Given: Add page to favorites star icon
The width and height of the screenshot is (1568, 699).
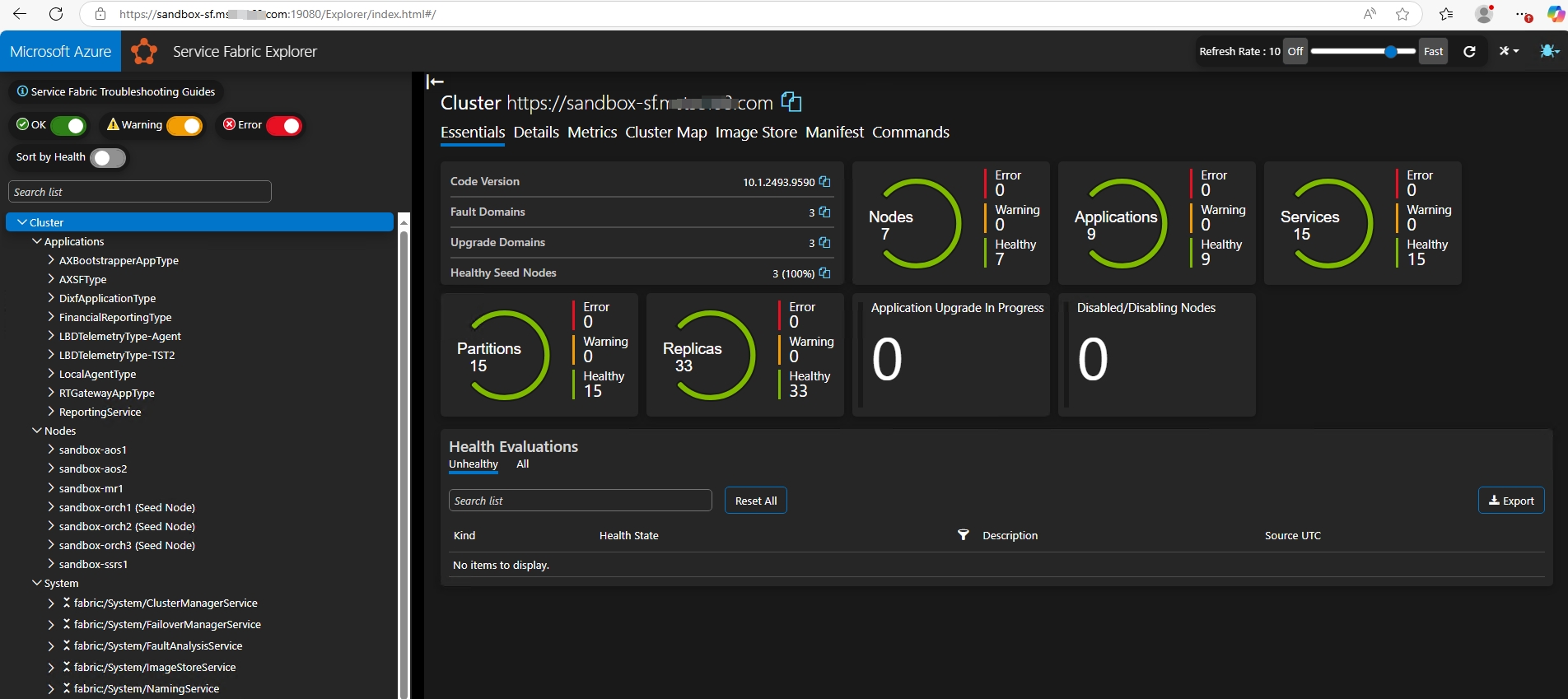Looking at the screenshot, I should pos(1402,14).
